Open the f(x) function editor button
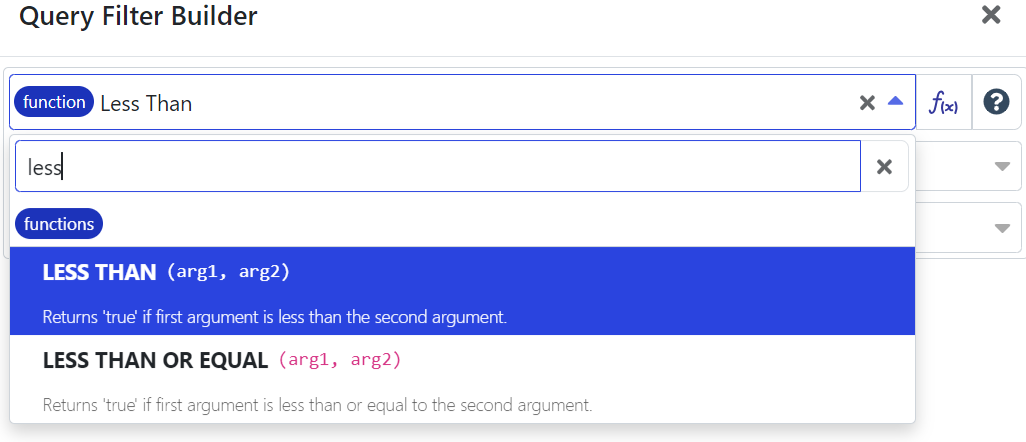Viewport: 1026px width, 442px height. 944,102
